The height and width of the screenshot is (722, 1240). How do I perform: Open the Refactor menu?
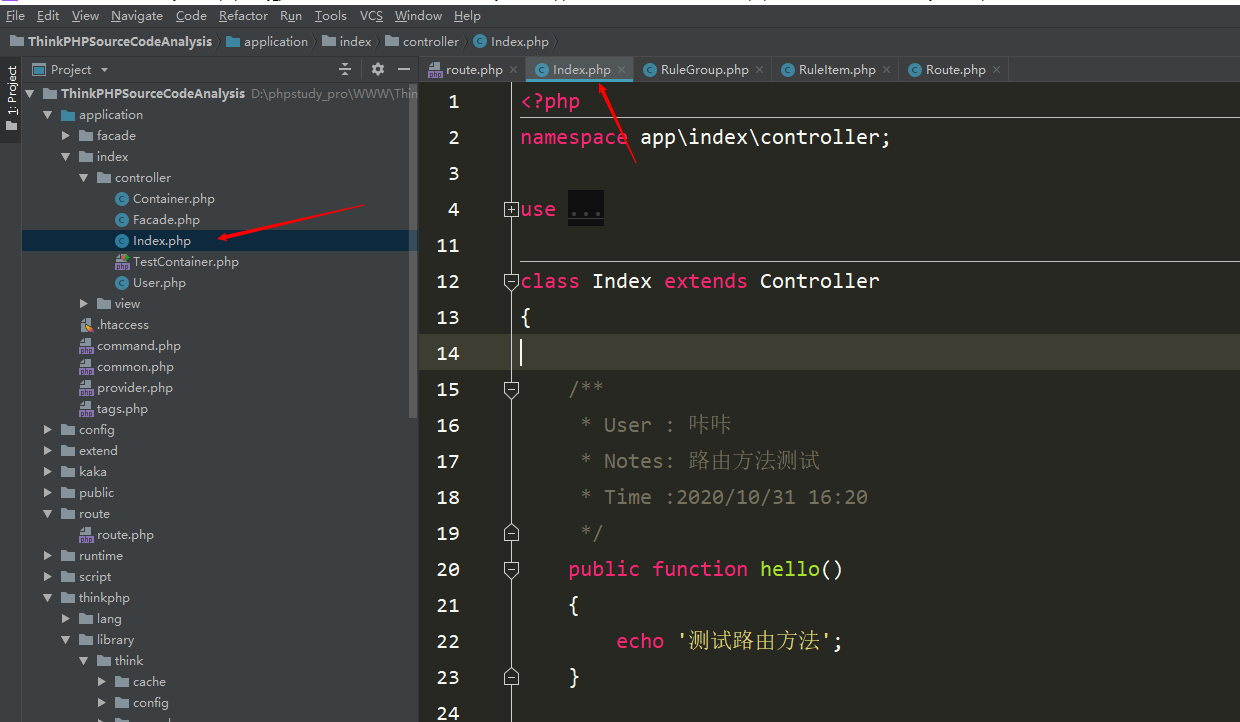tap(243, 15)
